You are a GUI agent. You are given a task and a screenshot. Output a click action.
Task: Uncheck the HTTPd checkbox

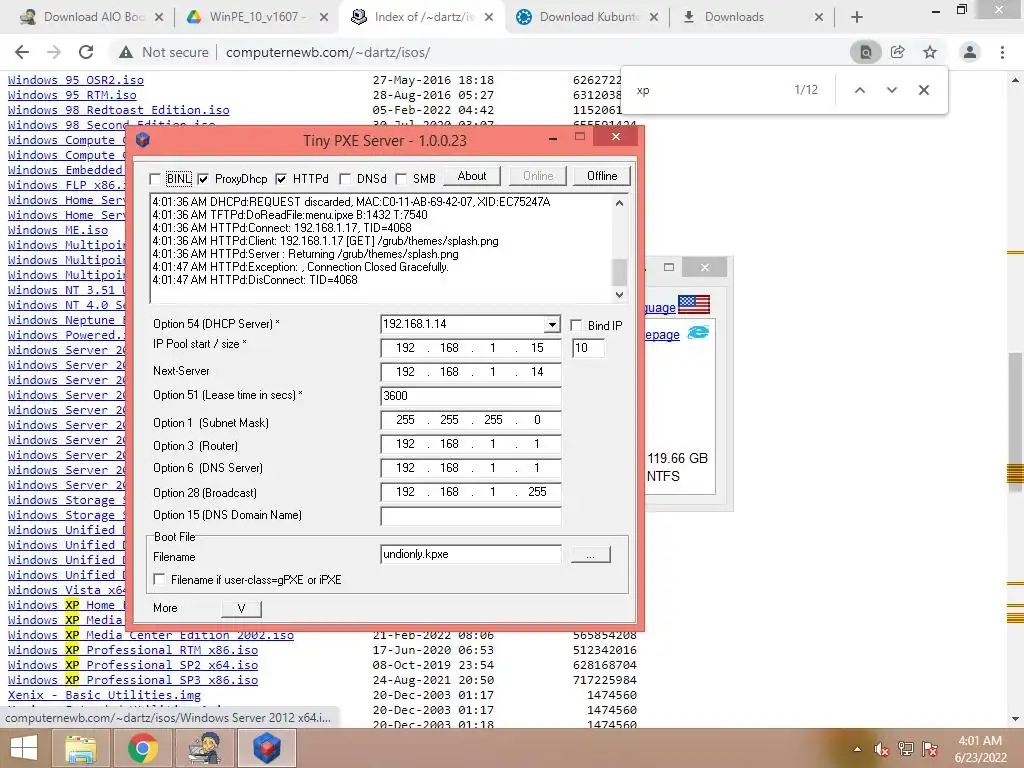pos(281,179)
